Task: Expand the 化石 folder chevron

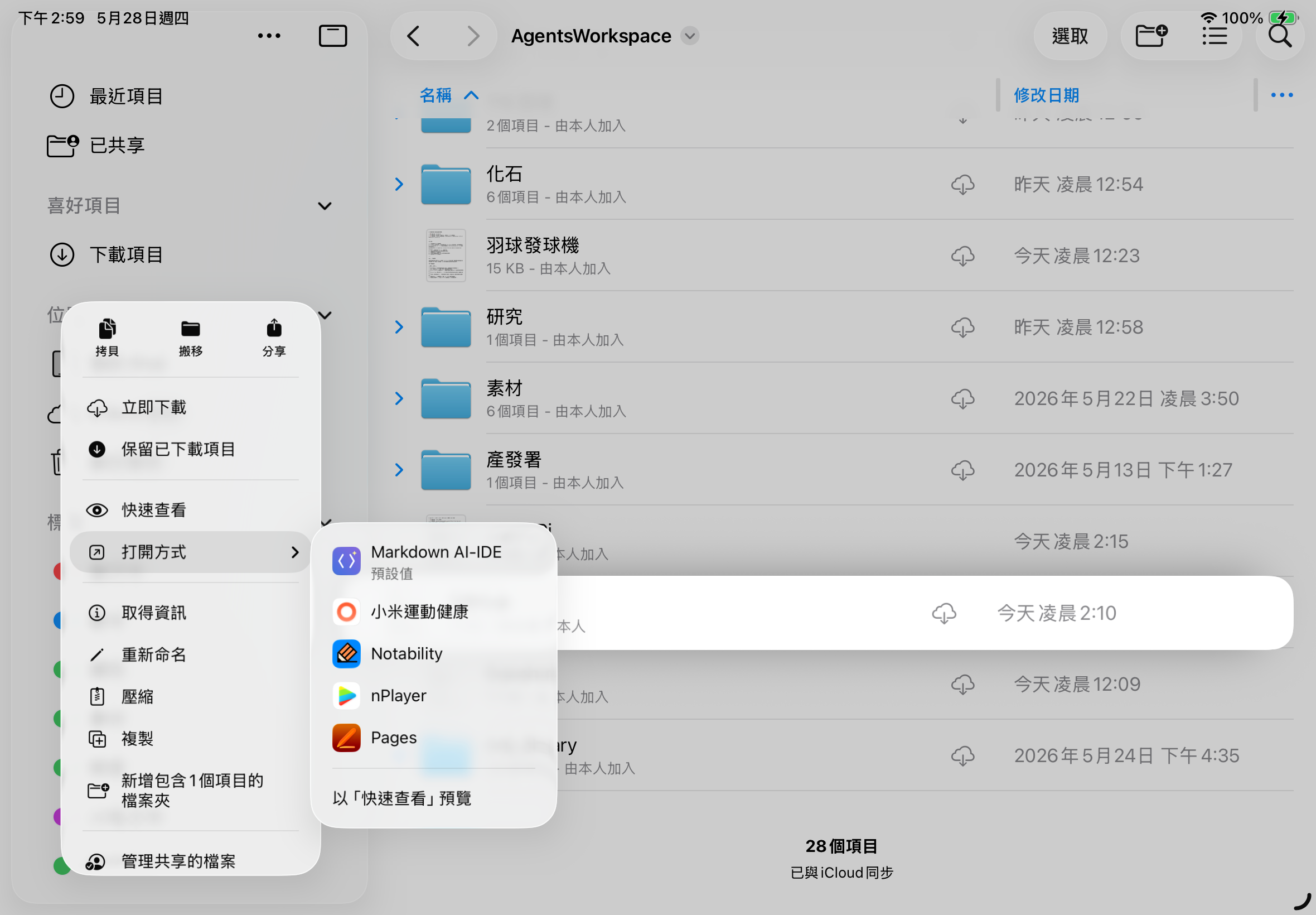Action: (x=399, y=184)
